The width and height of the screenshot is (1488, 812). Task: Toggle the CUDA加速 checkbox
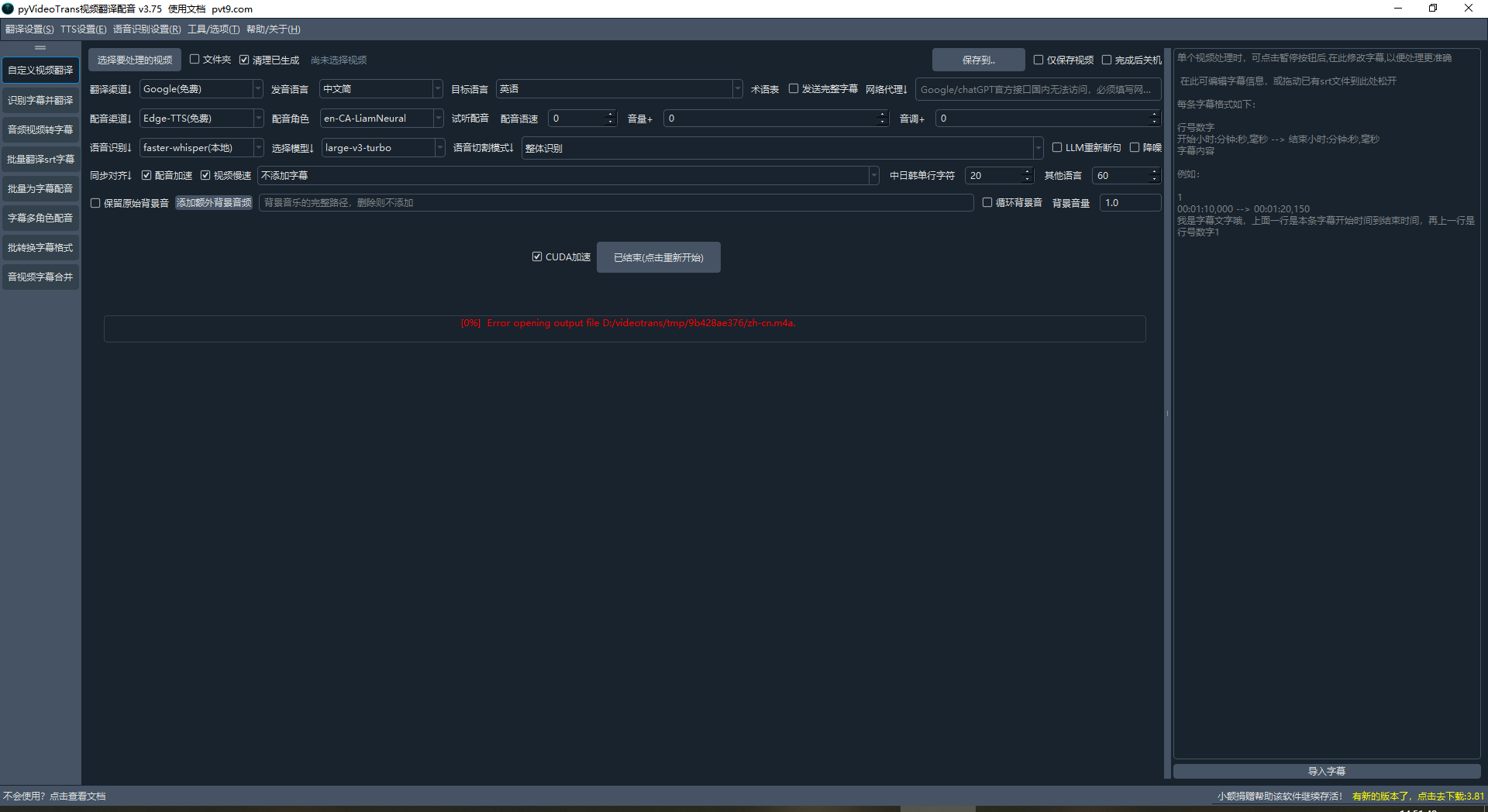(537, 256)
